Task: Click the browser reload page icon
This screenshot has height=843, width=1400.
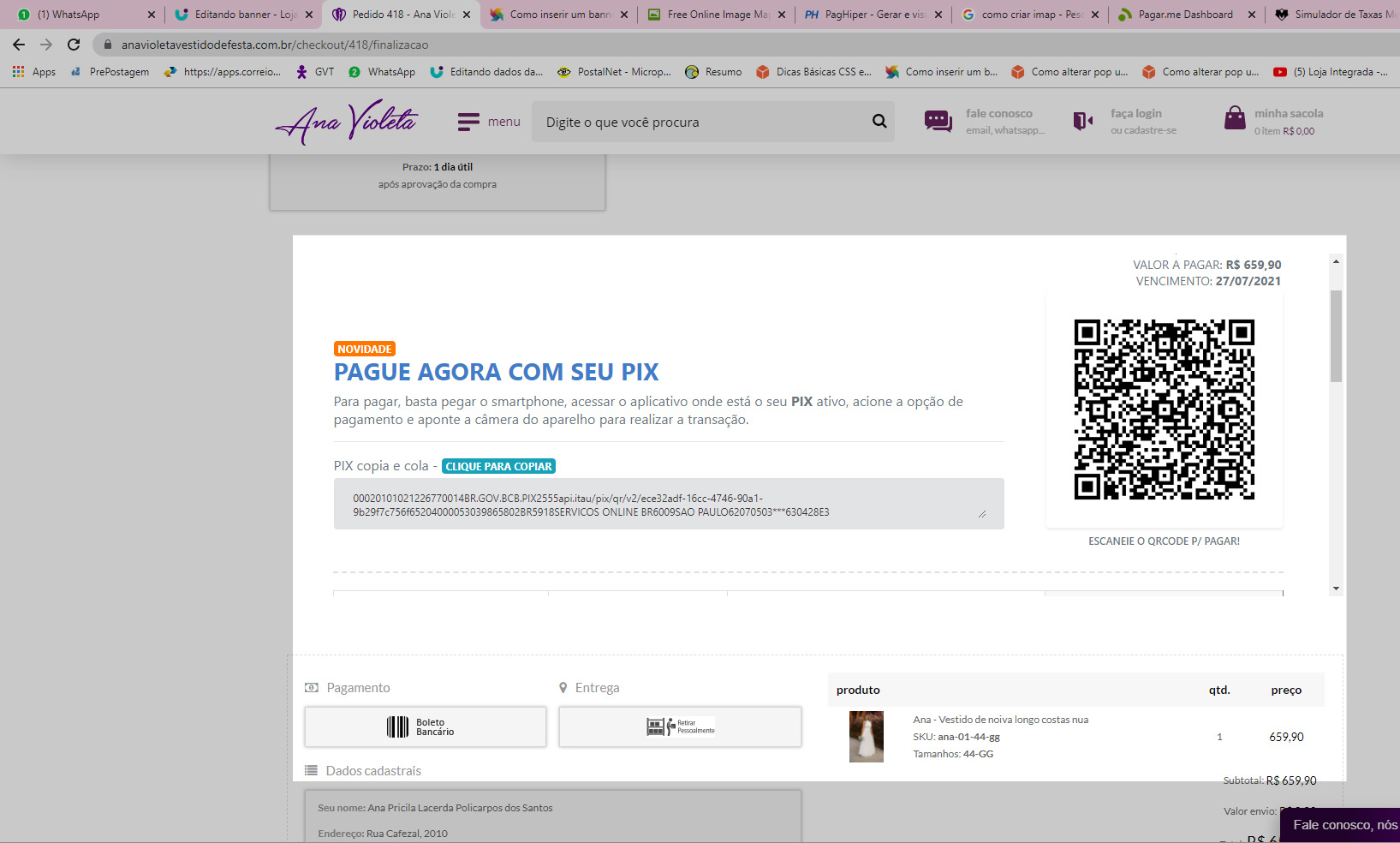Action: [x=74, y=45]
